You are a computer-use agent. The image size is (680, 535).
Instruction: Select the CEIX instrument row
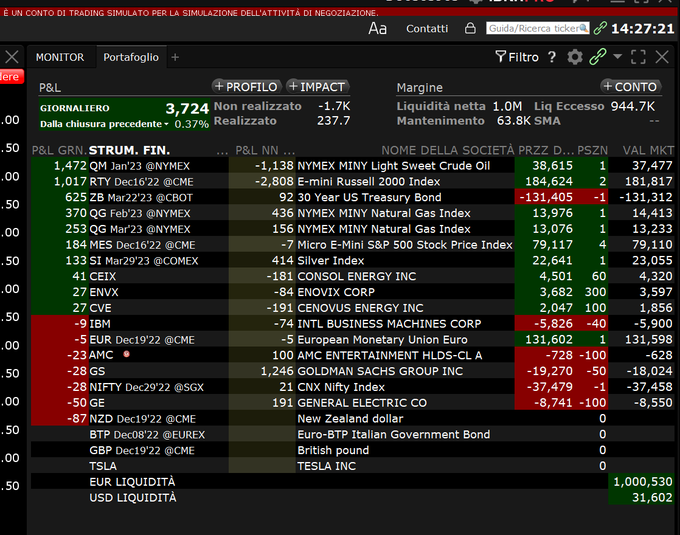(353, 276)
